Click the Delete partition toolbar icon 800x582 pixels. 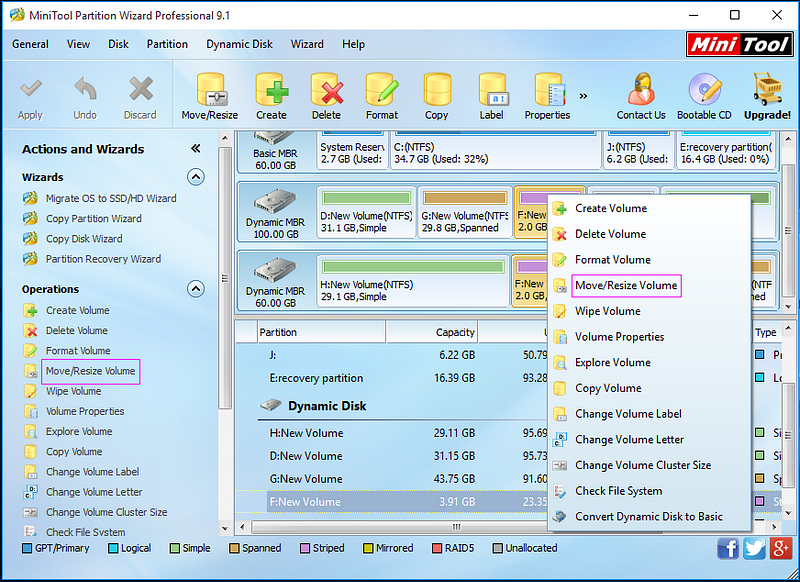click(x=327, y=90)
